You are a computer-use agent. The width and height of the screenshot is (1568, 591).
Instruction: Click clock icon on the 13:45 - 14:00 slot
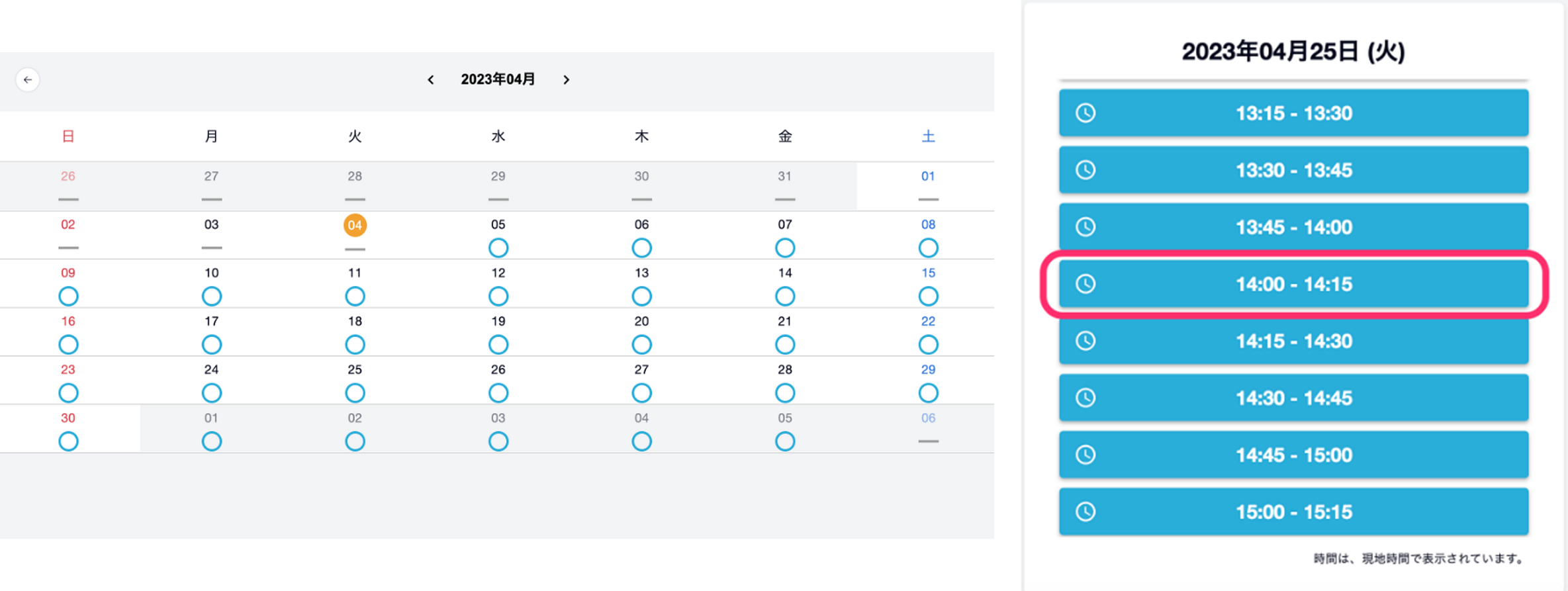click(1085, 227)
